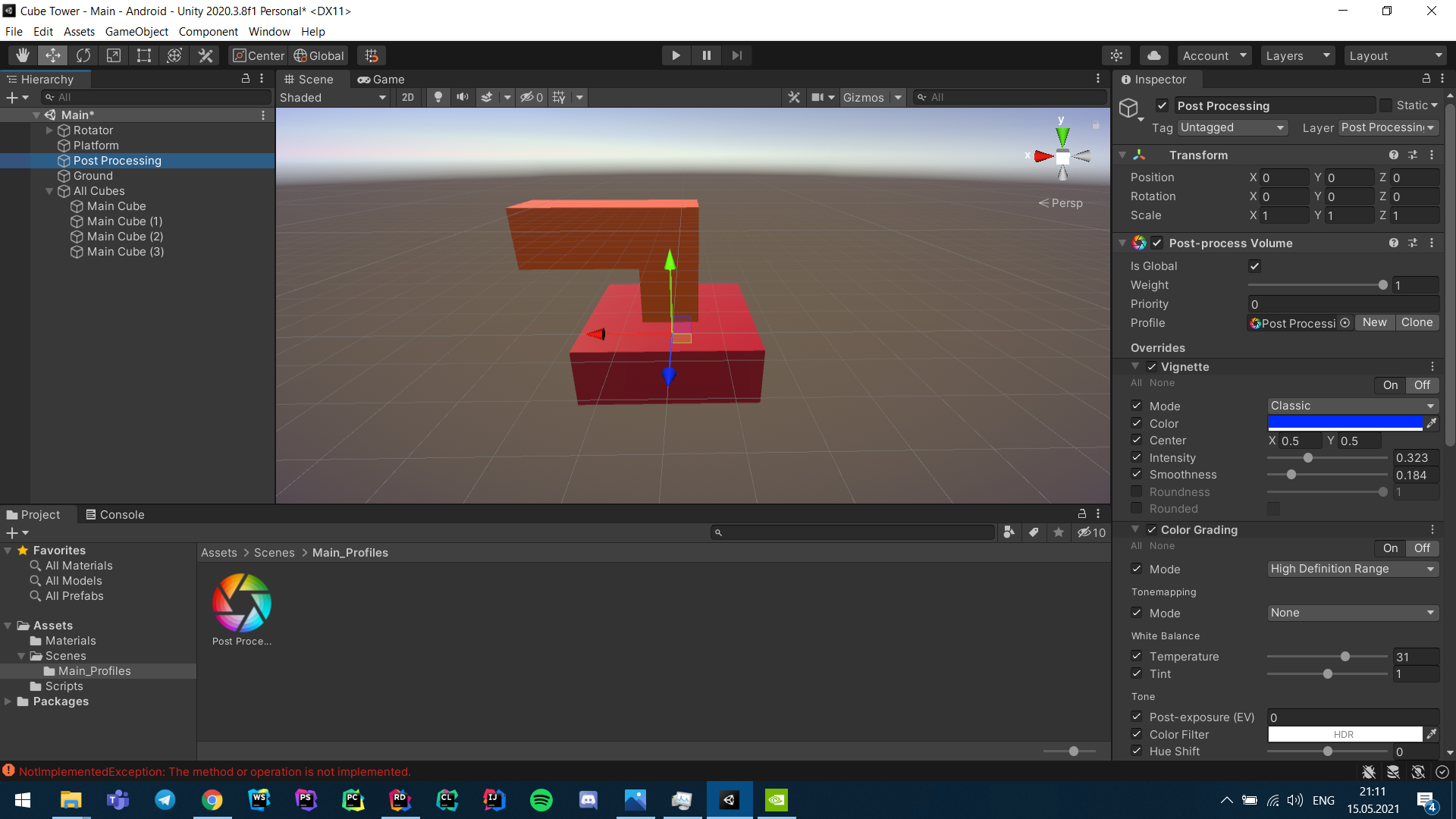This screenshot has width=1456, height=819.
Task: Click Clone profile button
Action: pos(1417,322)
